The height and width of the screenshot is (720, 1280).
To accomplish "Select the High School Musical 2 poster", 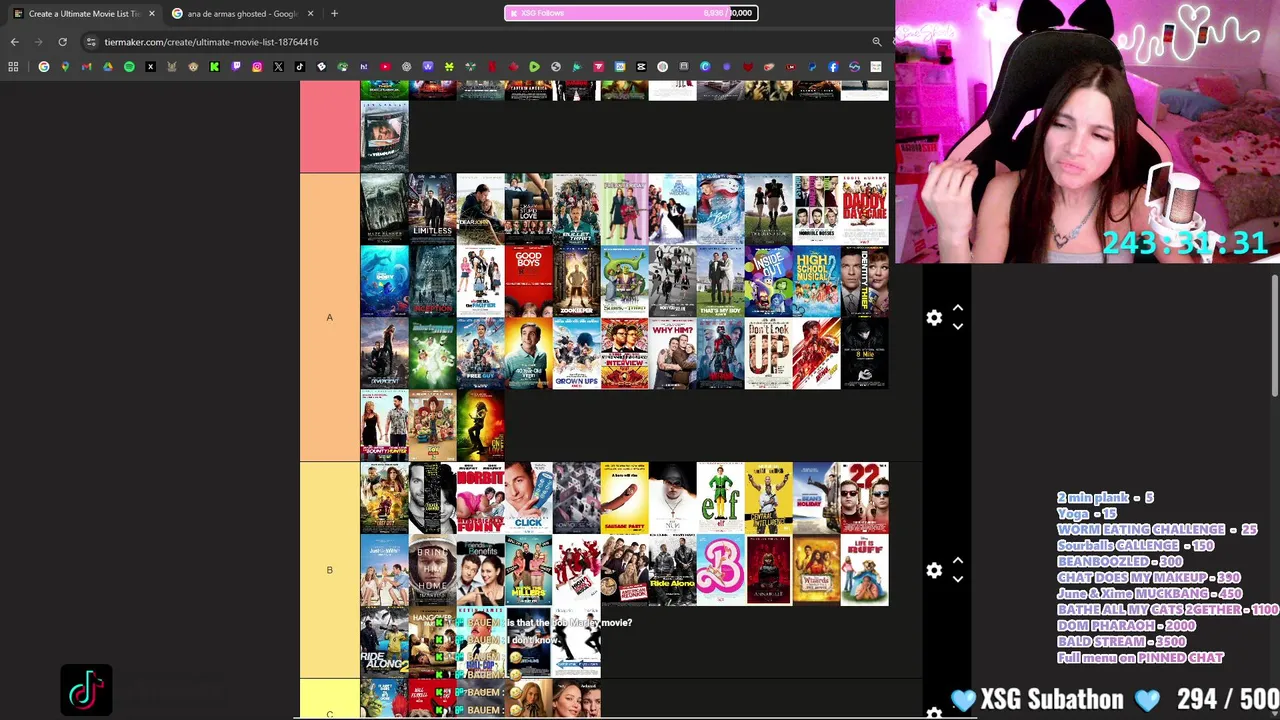I will click(816, 281).
